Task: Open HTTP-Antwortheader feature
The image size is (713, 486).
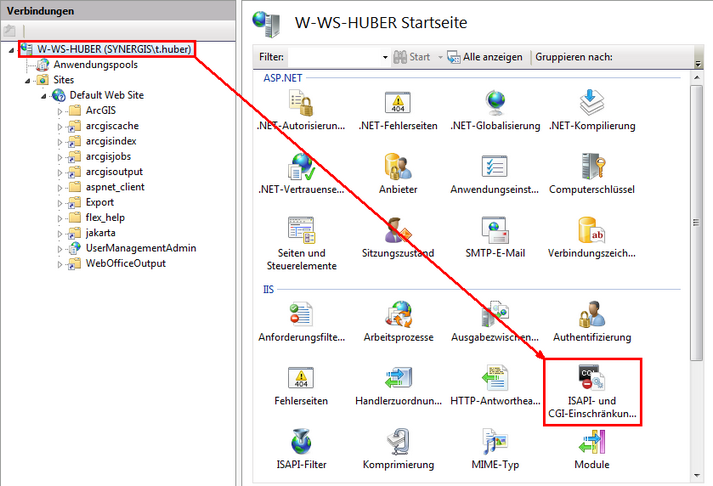Action: click(495, 385)
